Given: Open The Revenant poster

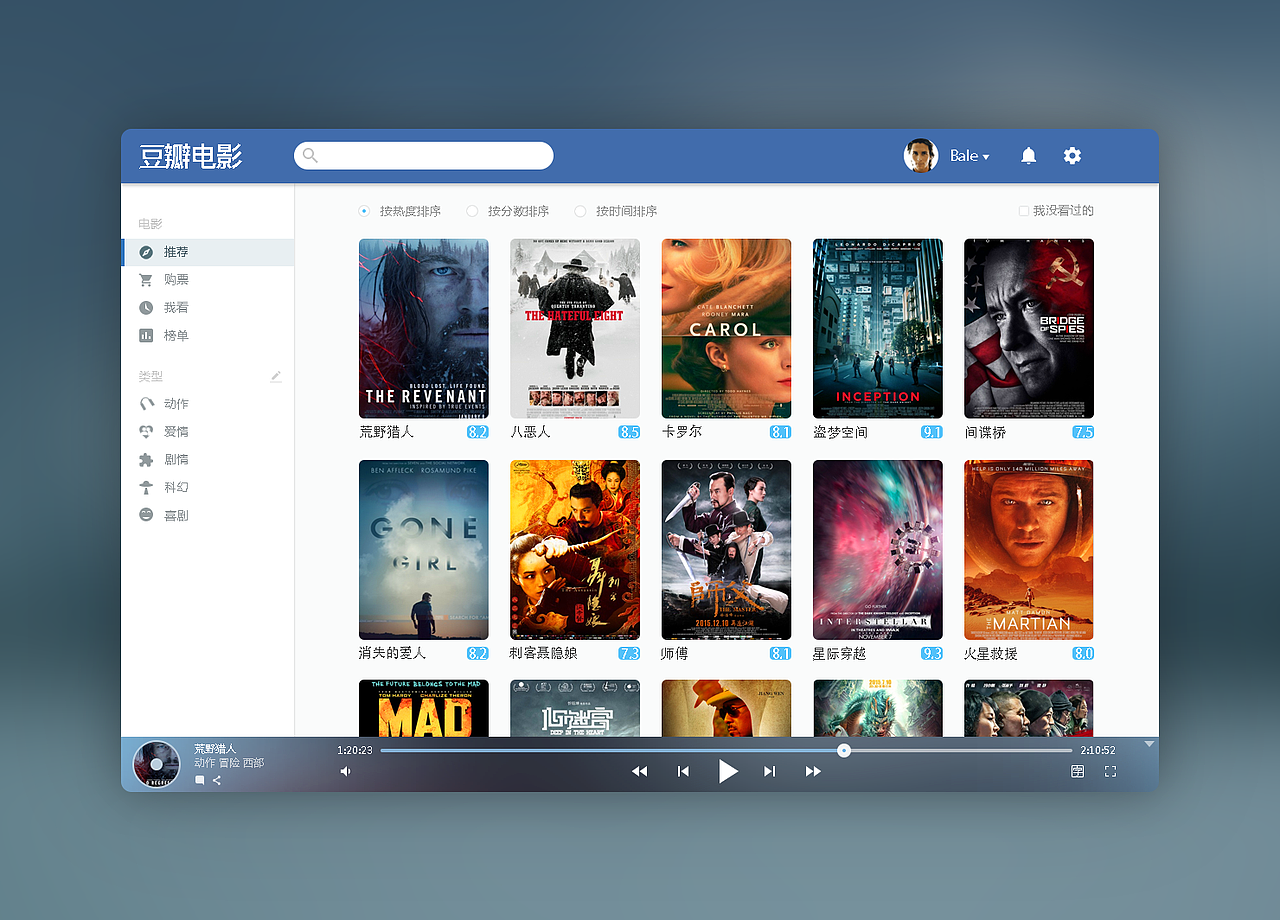Looking at the screenshot, I should pyautogui.click(x=424, y=328).
